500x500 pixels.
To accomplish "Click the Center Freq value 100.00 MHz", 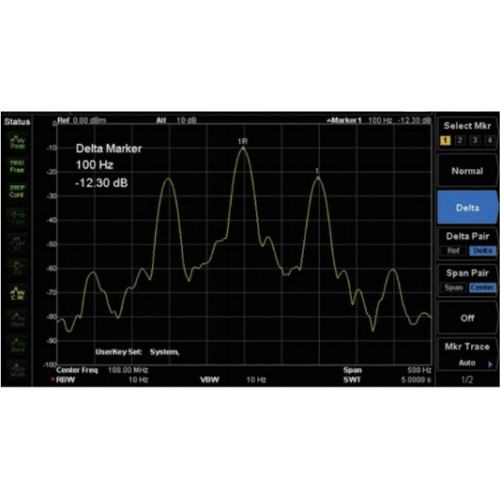I will coord(128,370).
